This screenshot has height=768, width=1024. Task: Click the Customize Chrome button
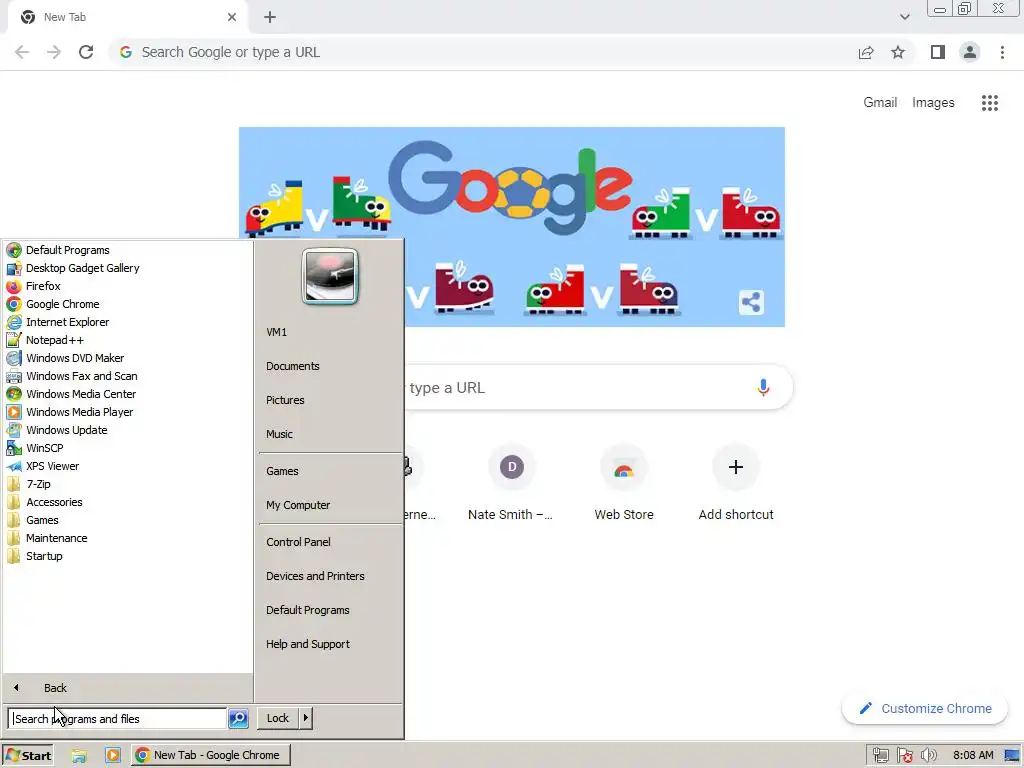point(925,709)
